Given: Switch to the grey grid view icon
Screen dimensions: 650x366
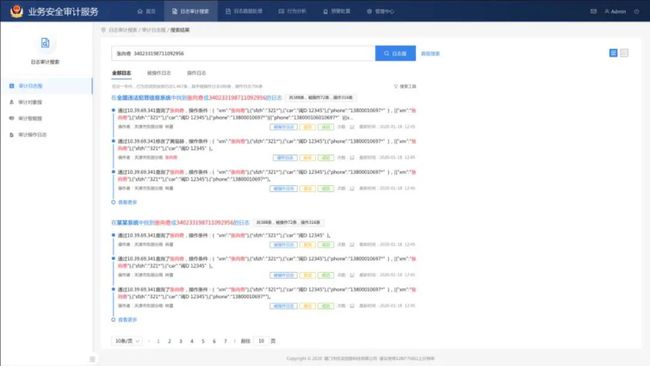Looking at the screenshot, I should [x=624, y=53].
